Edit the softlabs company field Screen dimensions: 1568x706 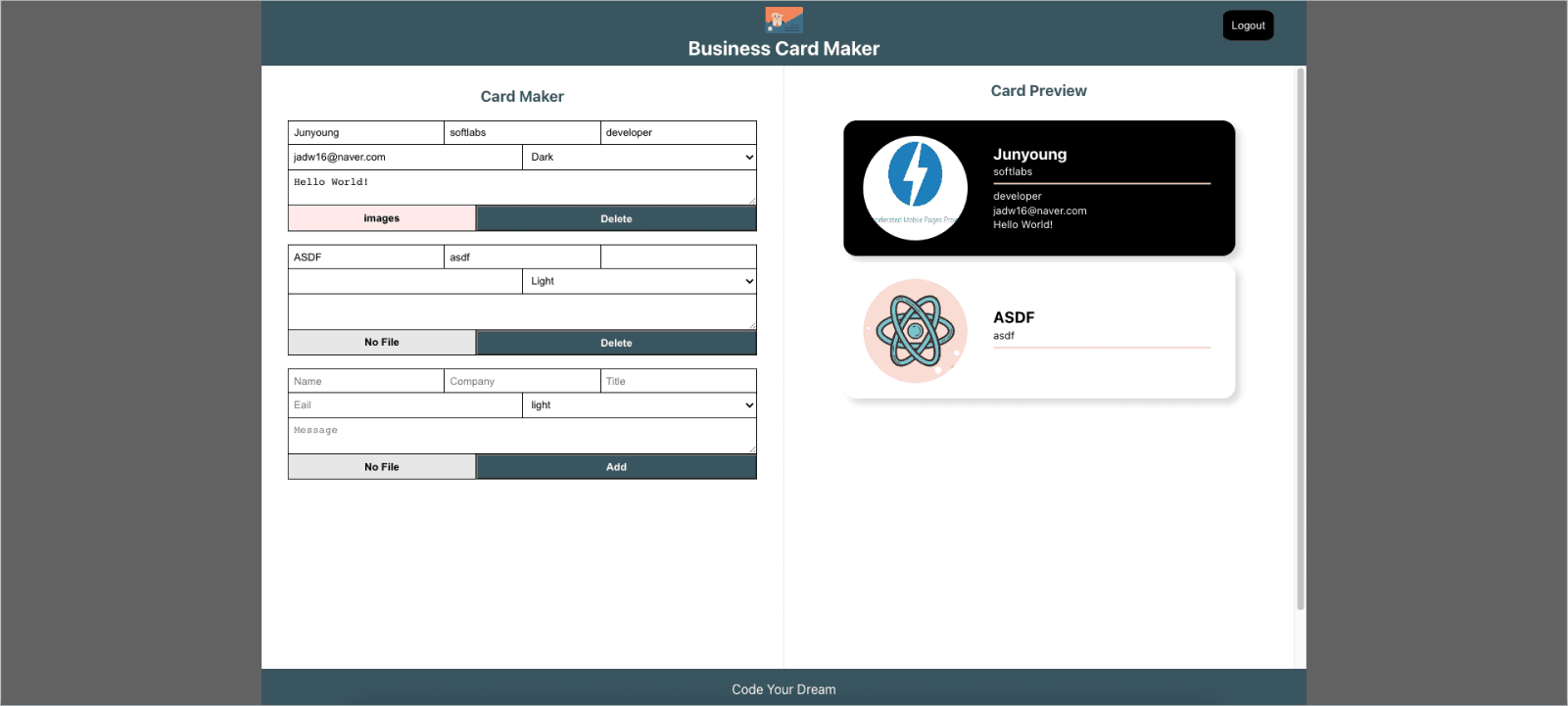point(522,133)
